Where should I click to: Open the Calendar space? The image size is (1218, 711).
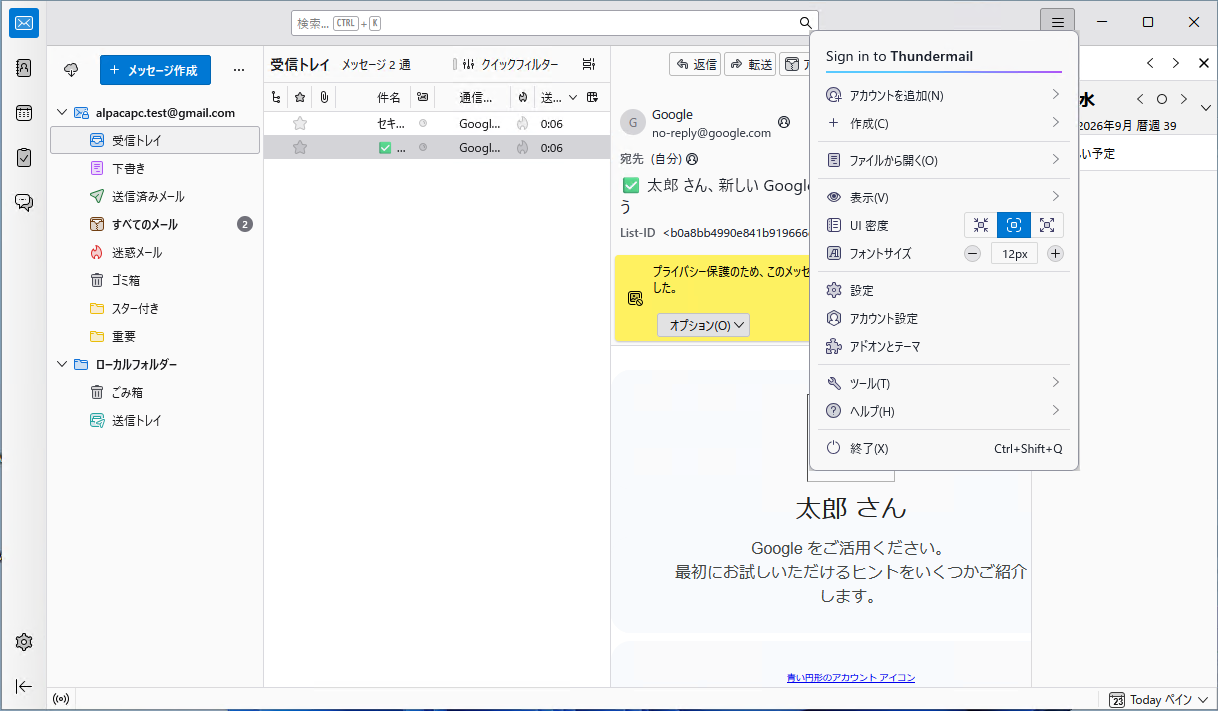coord(24,113)
